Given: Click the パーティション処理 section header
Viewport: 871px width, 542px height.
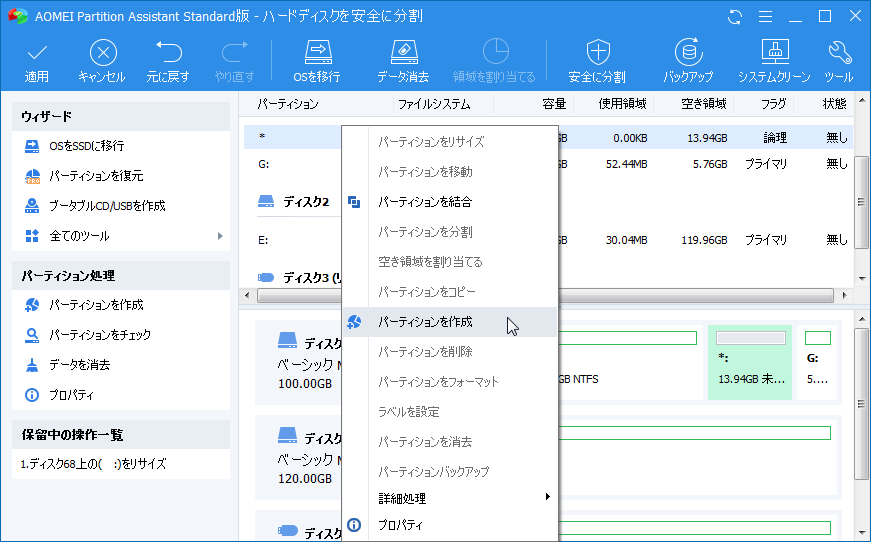Looking at the screenshot, I should (121, 275).
